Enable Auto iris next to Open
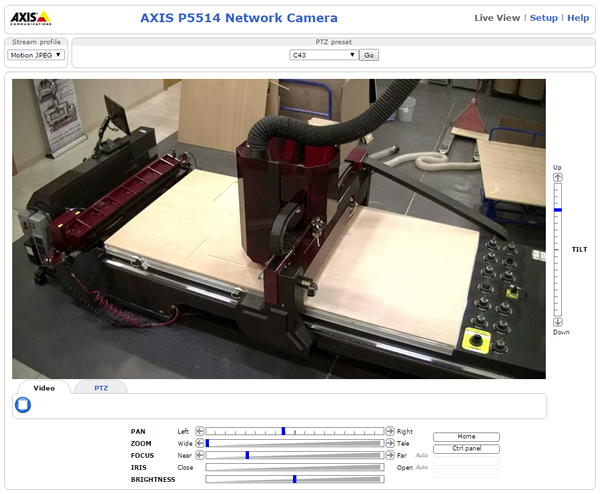Image resolution: width=600 pixels, height=494 pixels. point(421,467)
